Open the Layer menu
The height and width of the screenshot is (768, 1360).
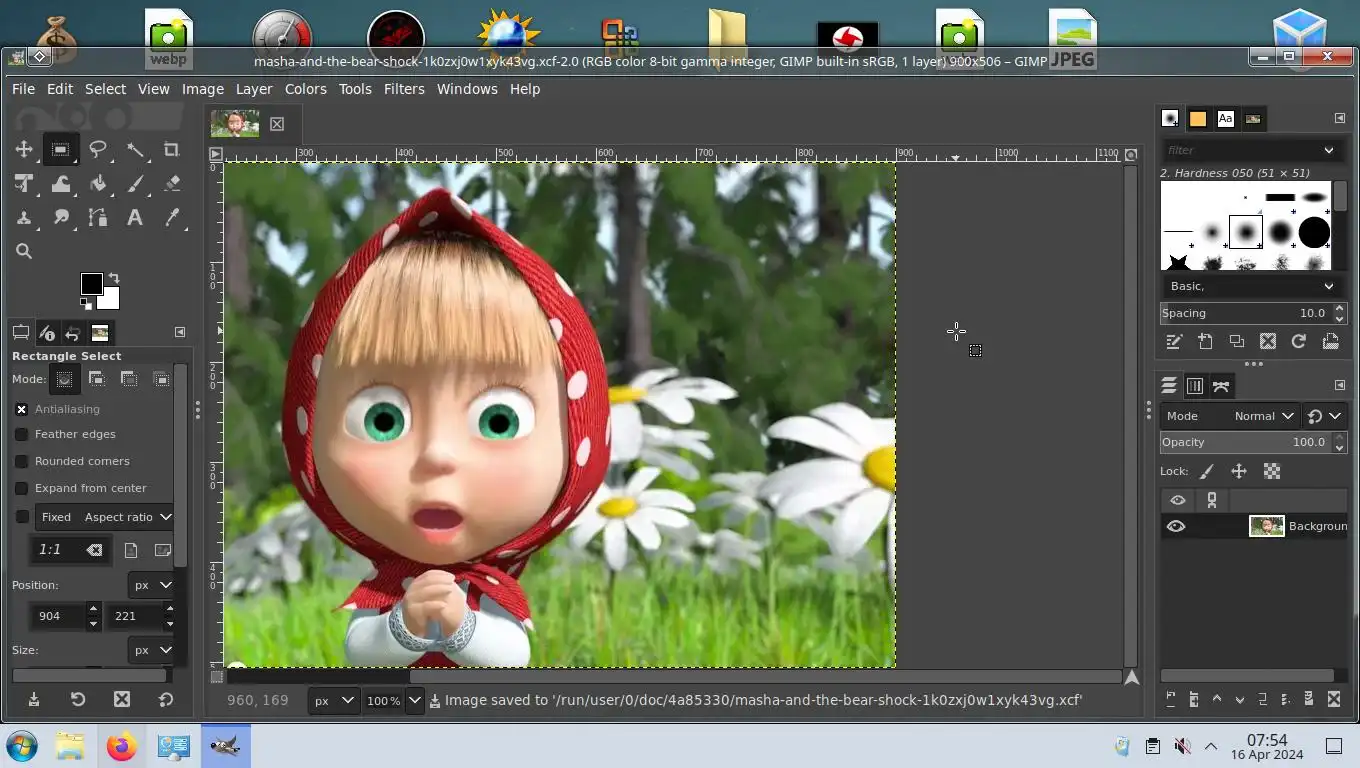[254, 89]
